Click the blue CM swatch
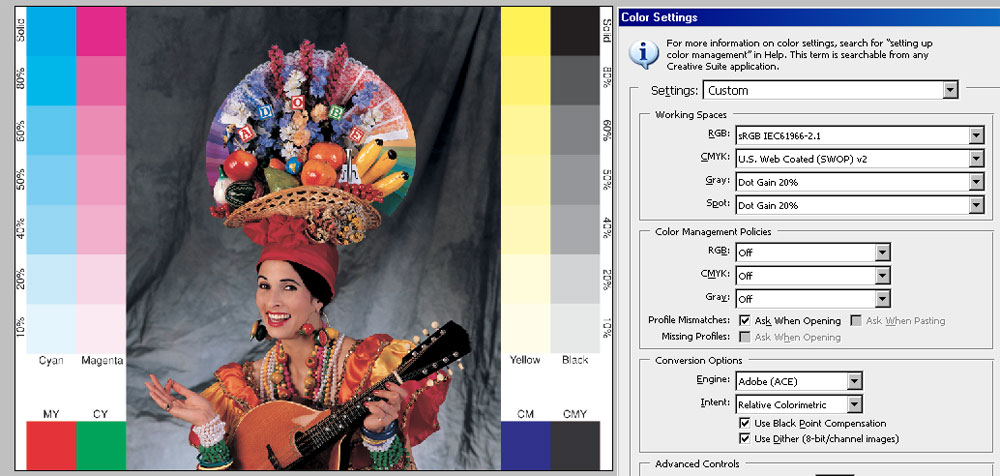 click(x=526, y=445)
